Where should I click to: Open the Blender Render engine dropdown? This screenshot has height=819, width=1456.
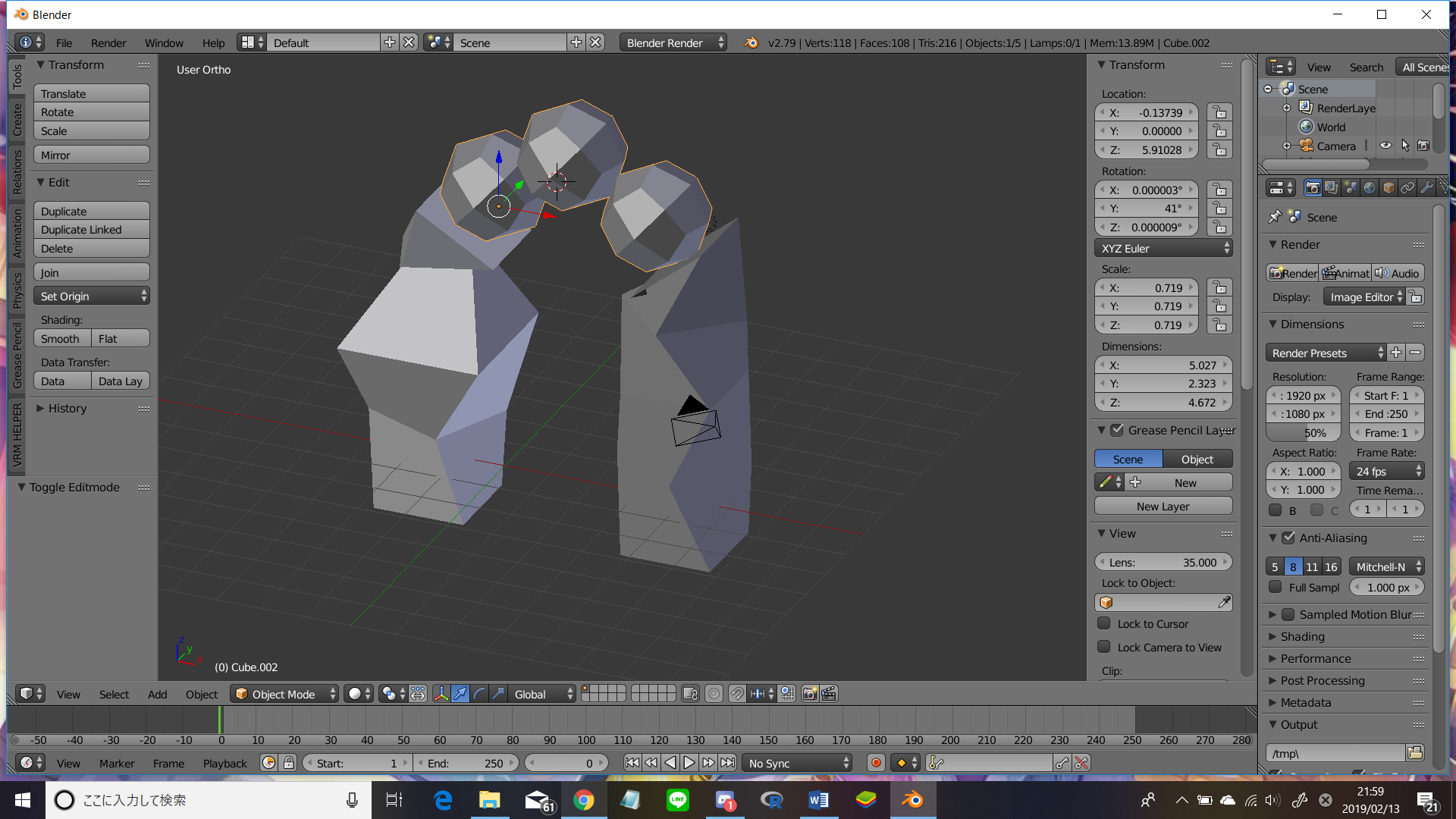pyautogui.click(x=672, y=42)
